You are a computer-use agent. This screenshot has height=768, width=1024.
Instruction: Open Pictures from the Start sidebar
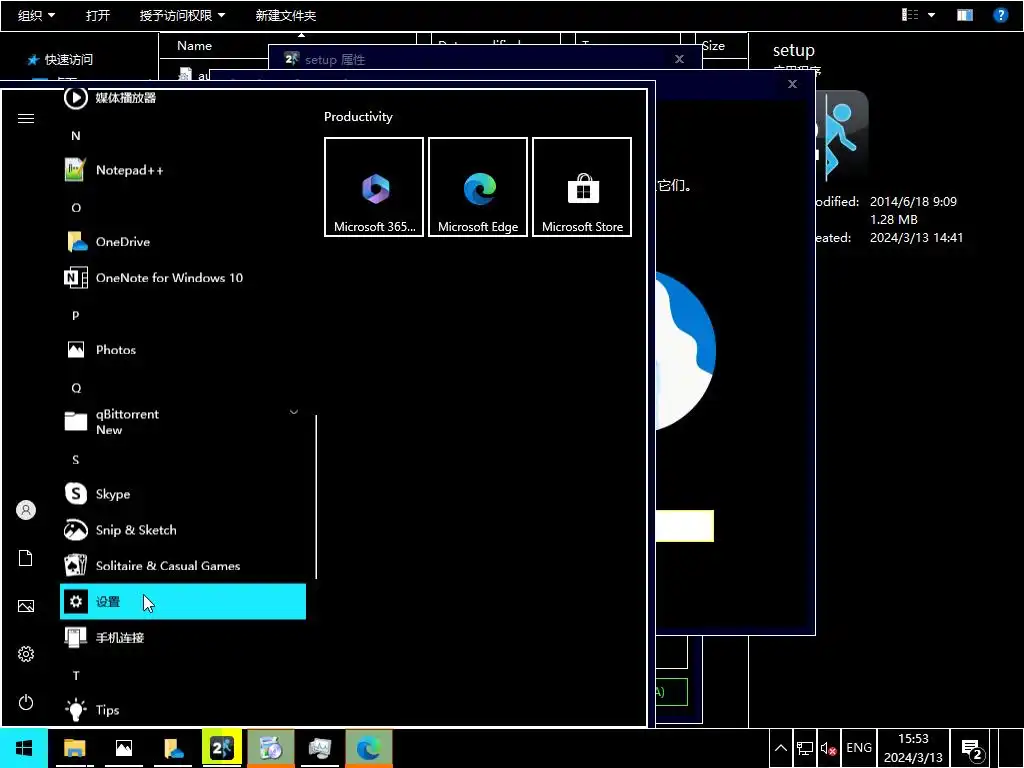pos(25,606)
